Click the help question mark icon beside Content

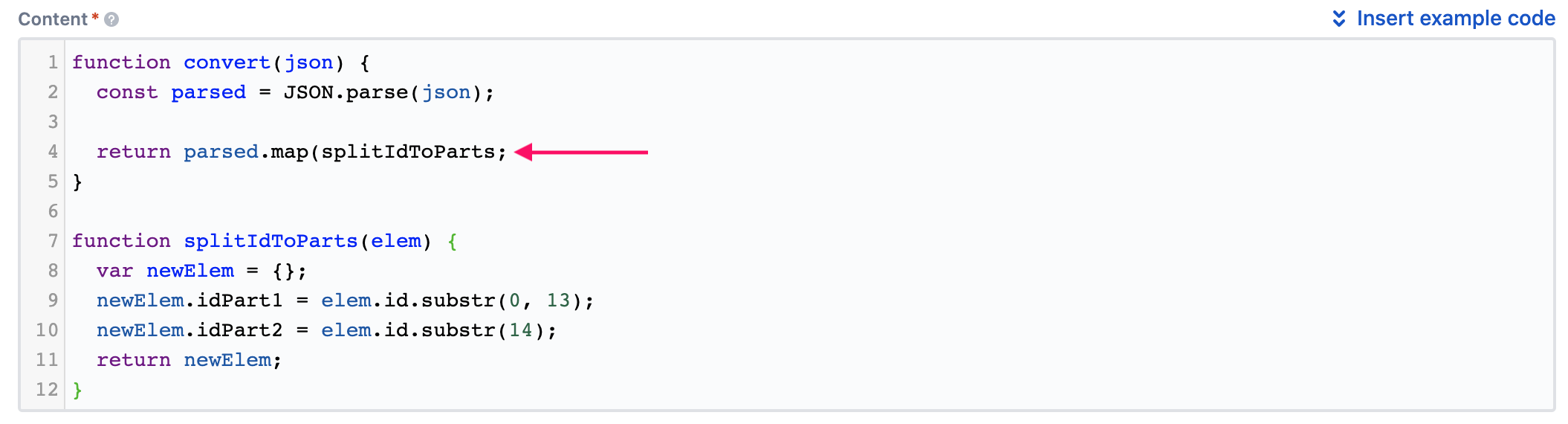111,19
